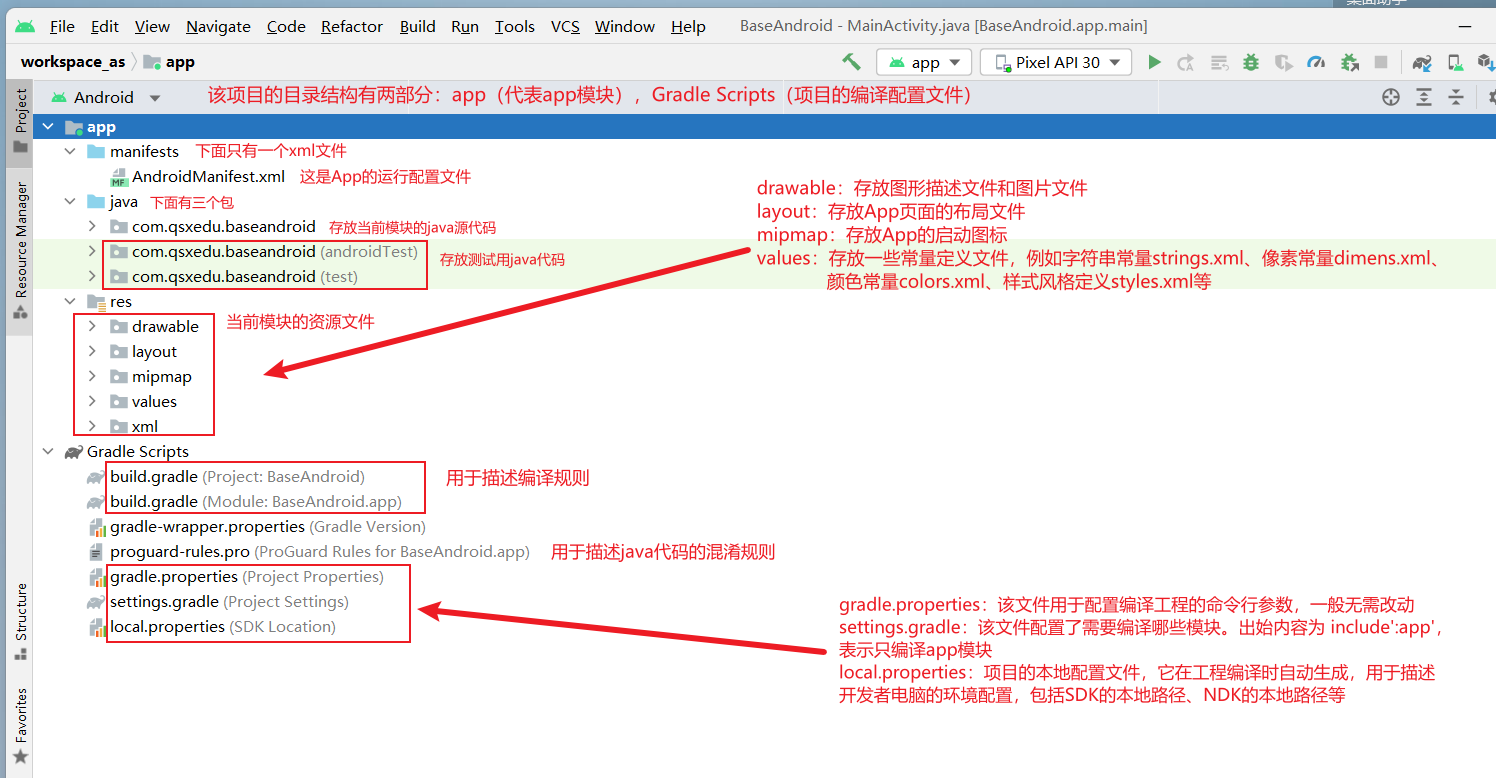Click the Apply Code Changes icon
This screenshot has height=778, width=1496.
click(x=1219, y=62)
